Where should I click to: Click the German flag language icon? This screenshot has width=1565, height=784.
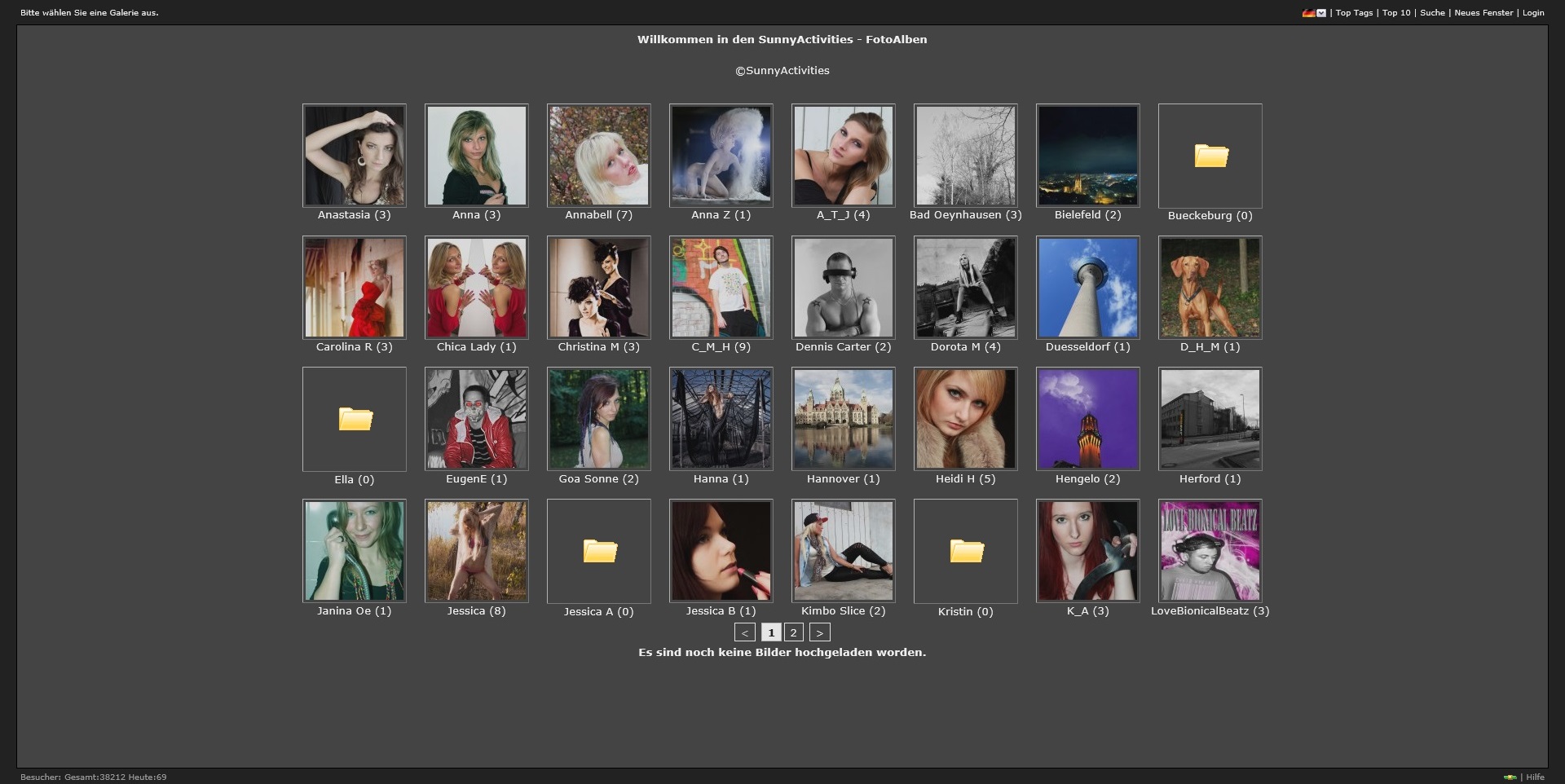coord(1308,13)
